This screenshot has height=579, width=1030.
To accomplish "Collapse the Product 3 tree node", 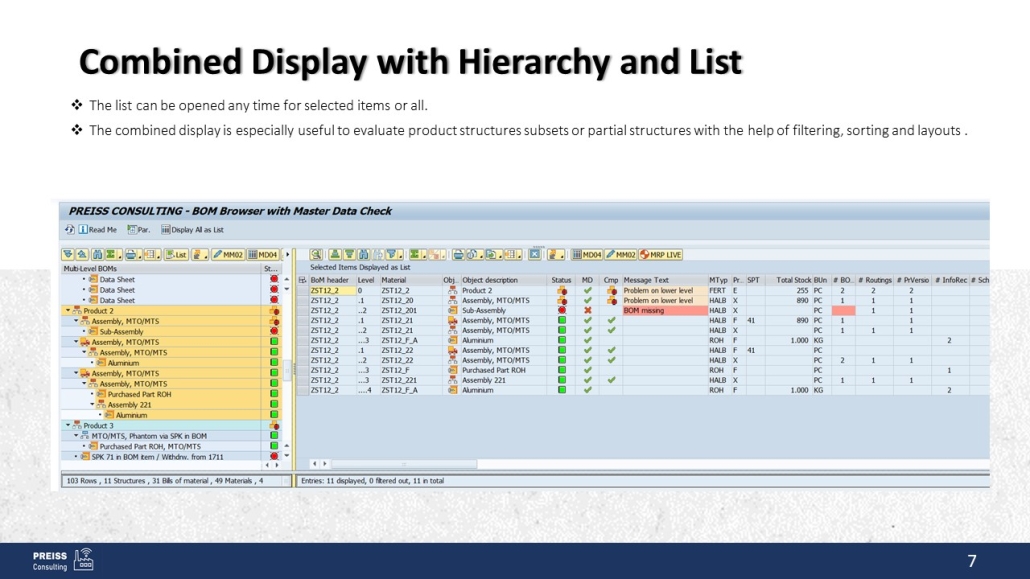I will pos(68,426).
